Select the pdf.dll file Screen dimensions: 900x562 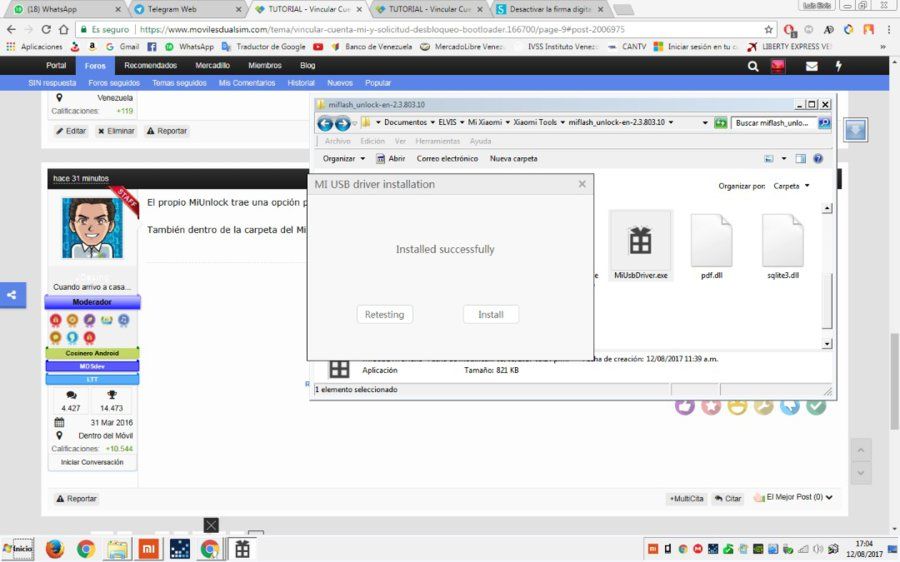[x=711, y=245]
